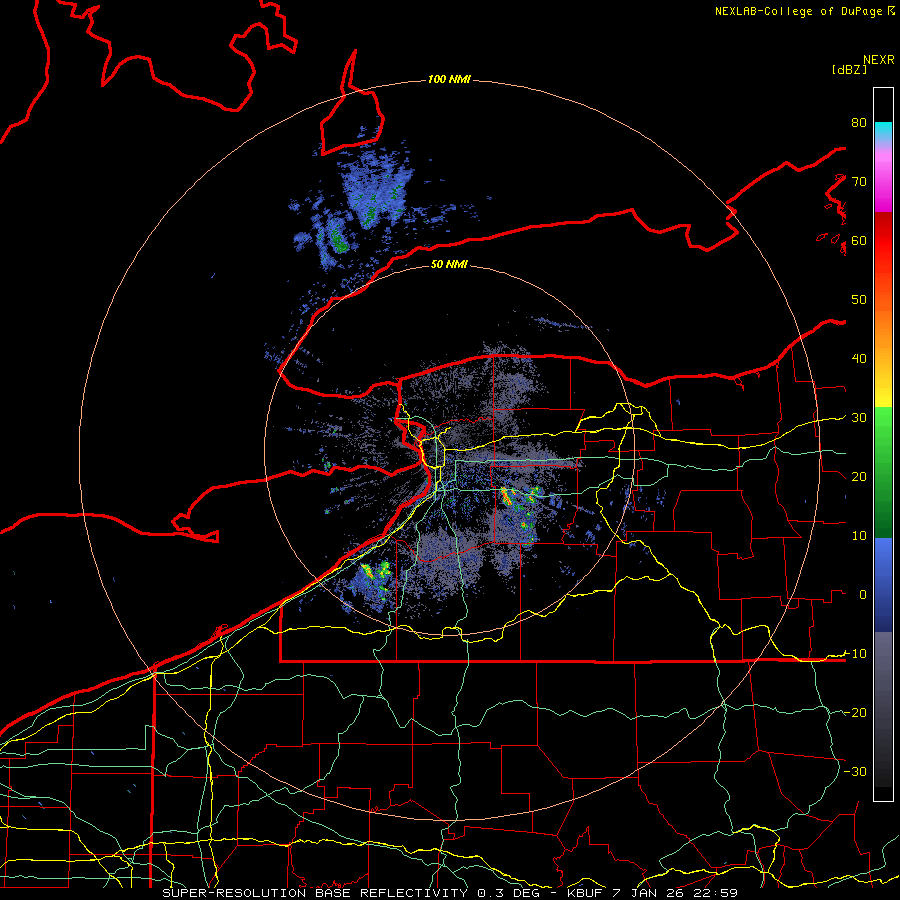
Task: Click the SUPER-RESOLUTION BASE REFLECTIVITY caption text
Action: click(x=315, y=893)
